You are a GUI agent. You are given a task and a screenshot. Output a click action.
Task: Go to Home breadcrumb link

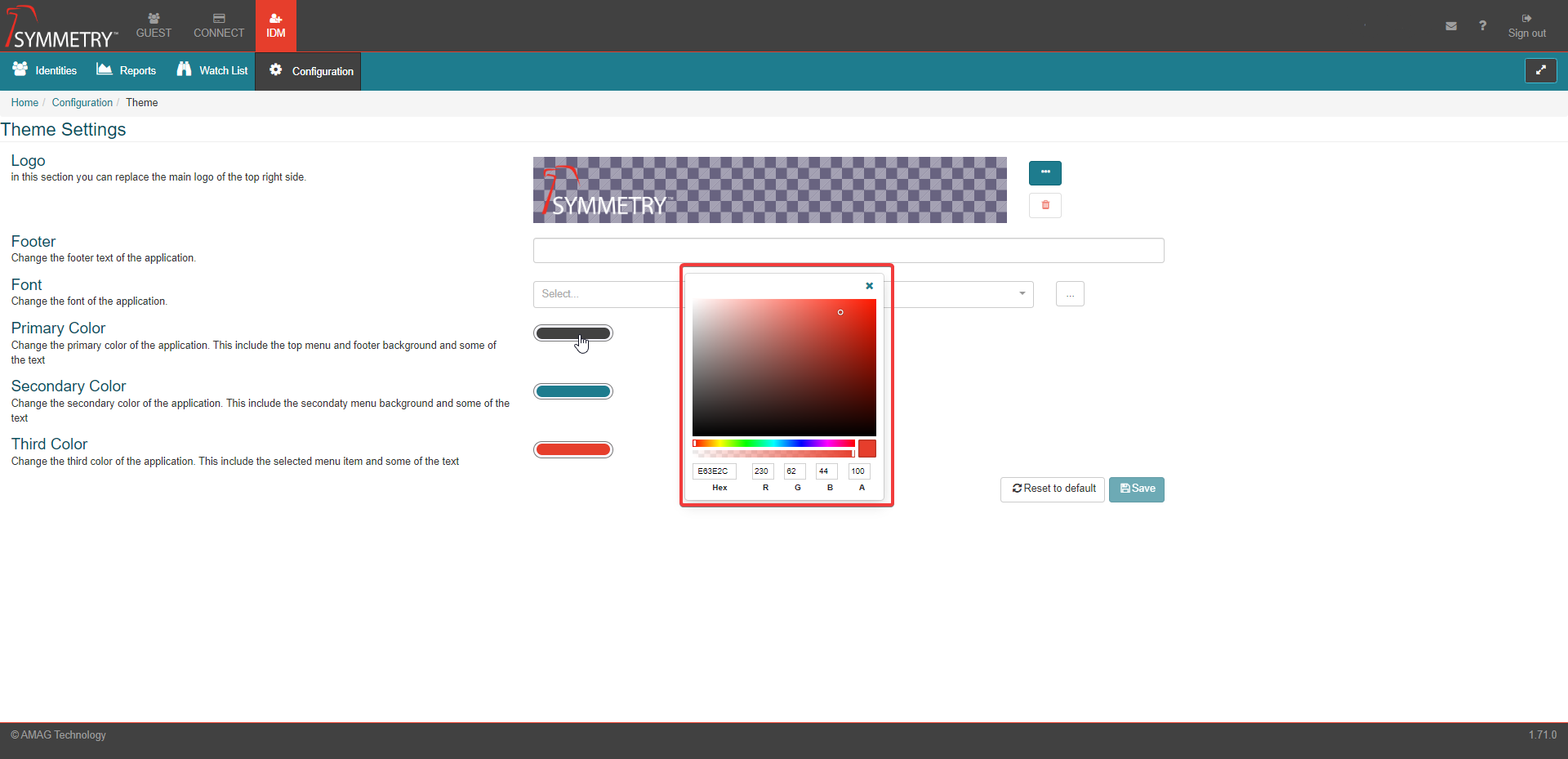[x=24, y=102]
